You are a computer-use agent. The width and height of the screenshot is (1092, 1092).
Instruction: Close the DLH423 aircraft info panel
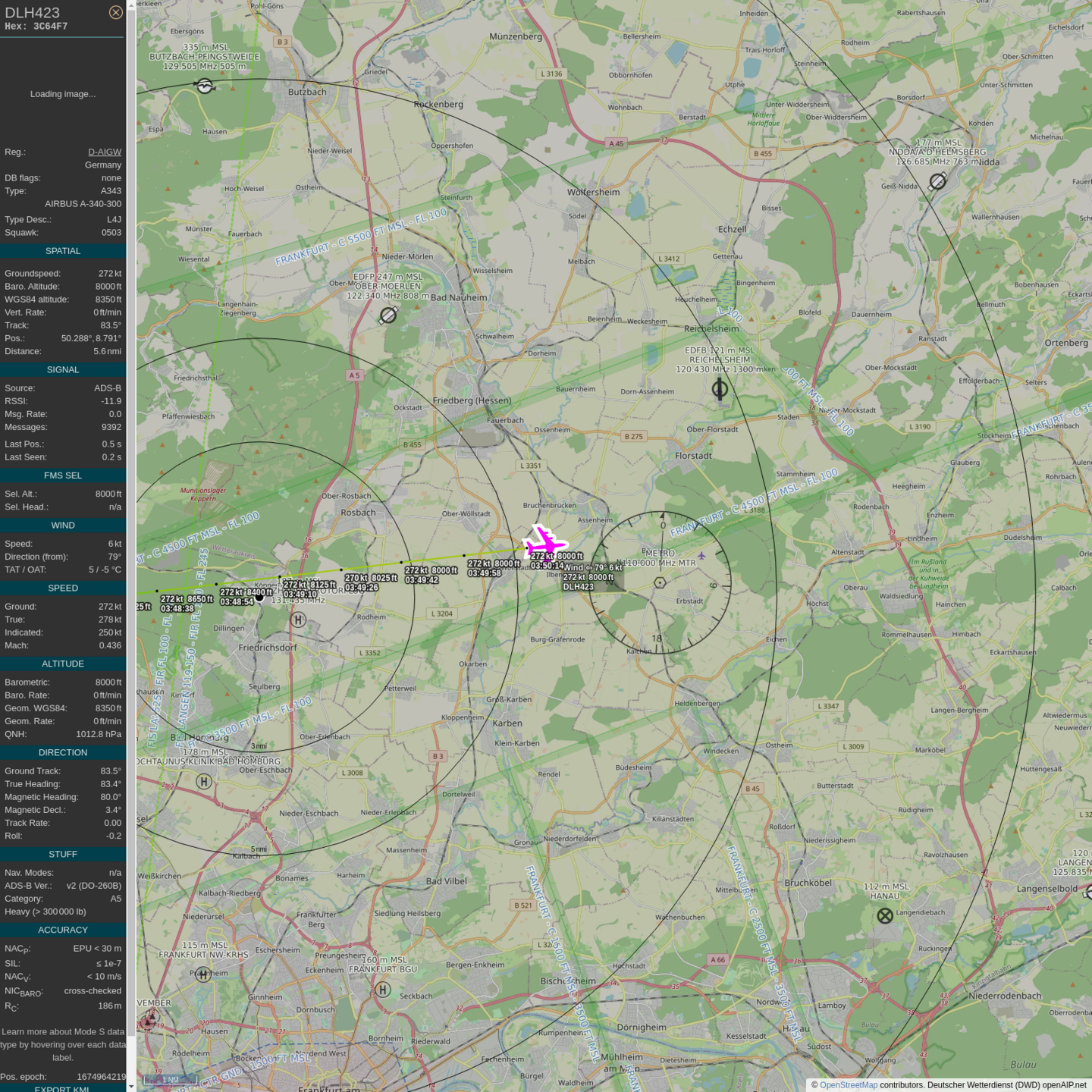pyautogui.click(x=115, y=12)
